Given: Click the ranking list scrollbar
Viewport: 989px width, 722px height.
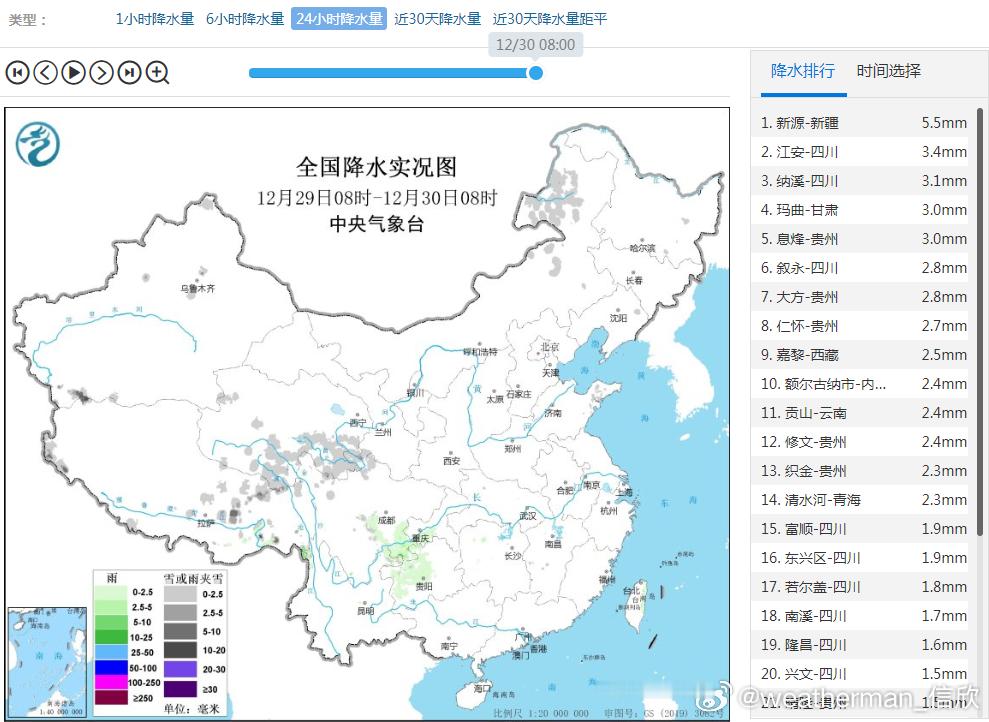Looking at the screenshot, I should coord(980,322).
